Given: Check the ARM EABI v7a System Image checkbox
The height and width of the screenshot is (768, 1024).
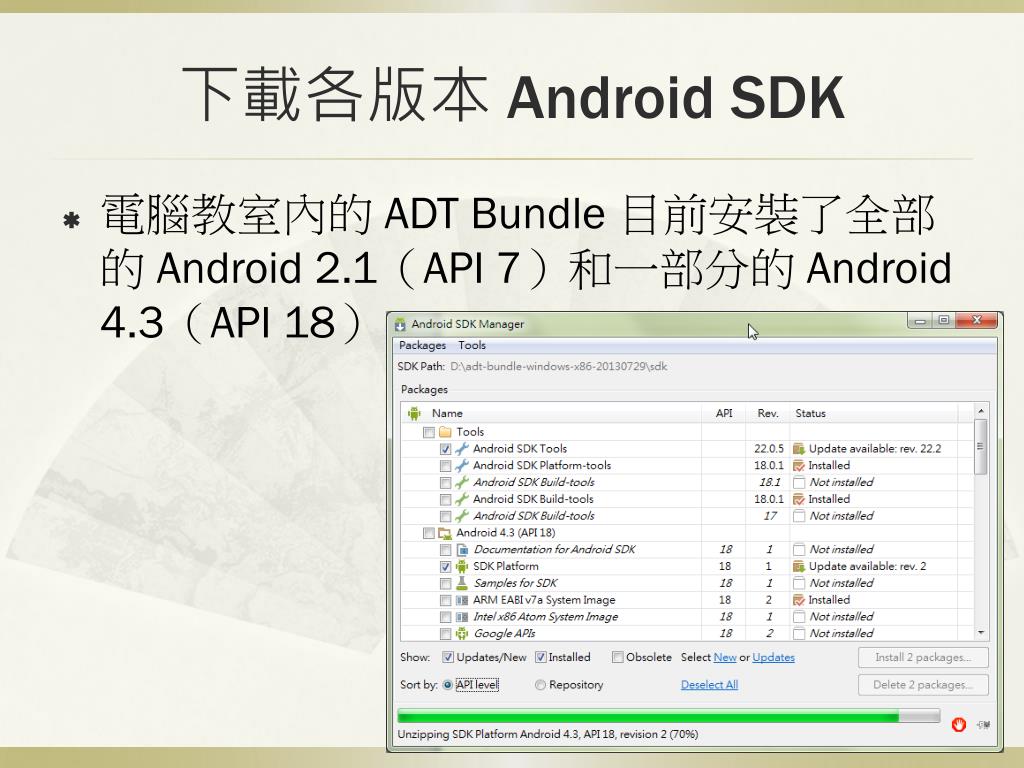Looking at the screenshot, I should click(x=445, y=601).
